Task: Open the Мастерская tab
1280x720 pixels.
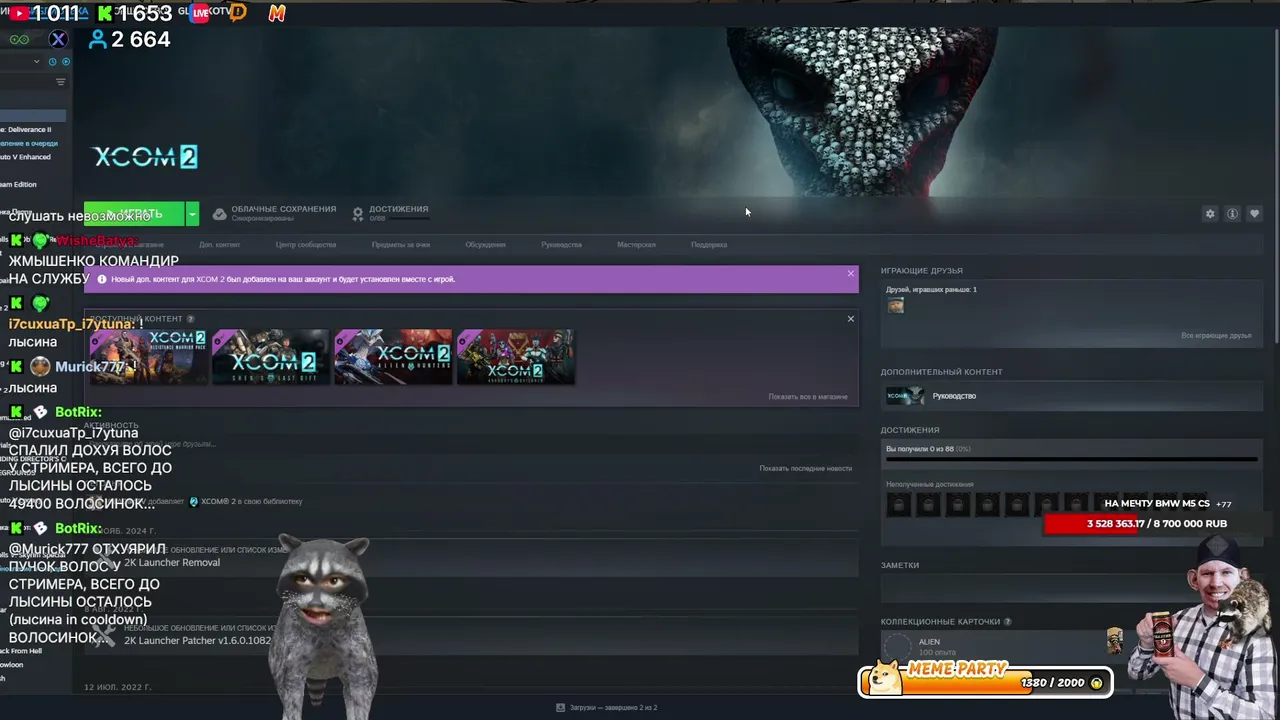Action: [636, 245]
